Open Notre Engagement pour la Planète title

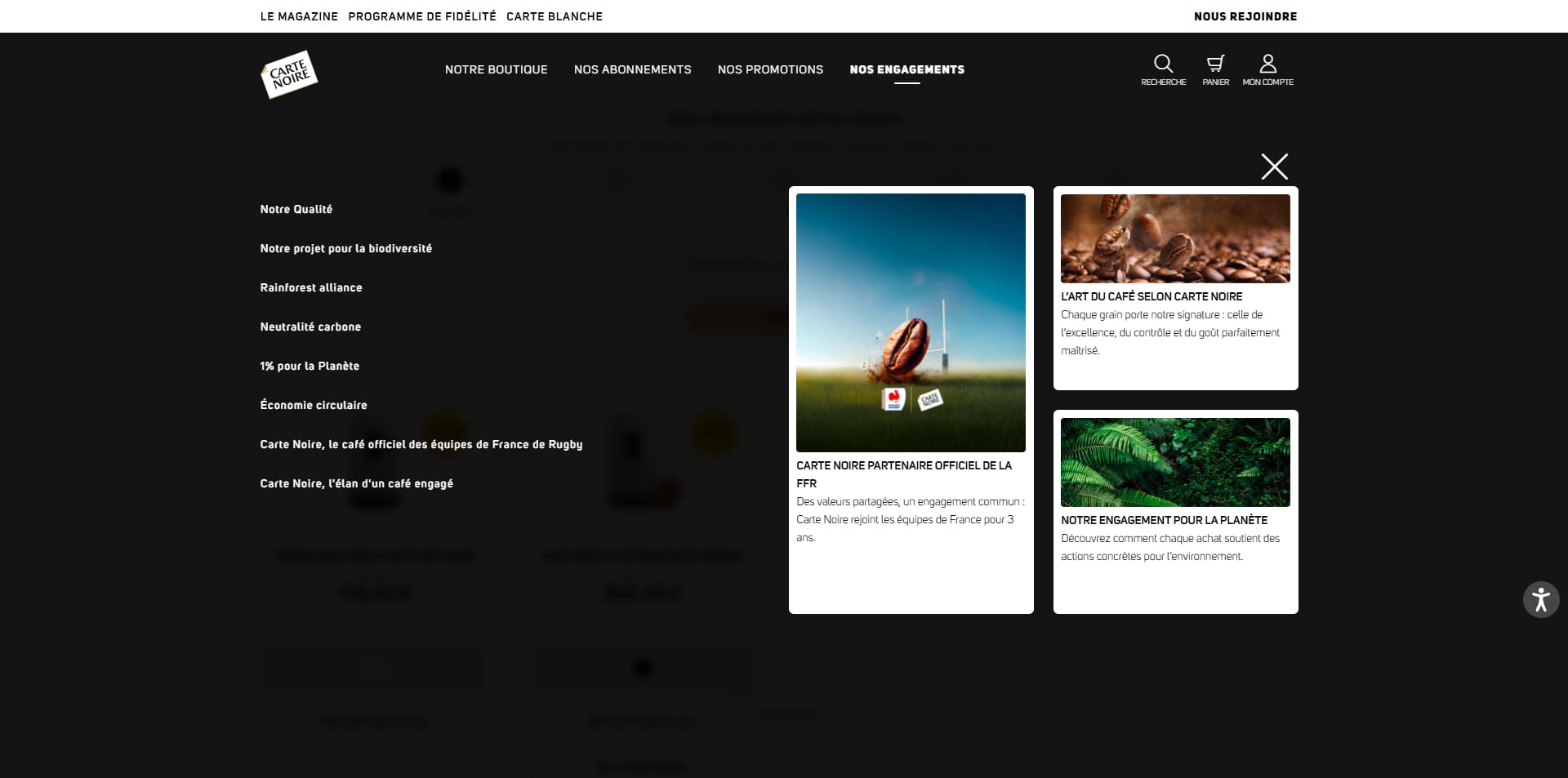click(x=1164, y=520)
